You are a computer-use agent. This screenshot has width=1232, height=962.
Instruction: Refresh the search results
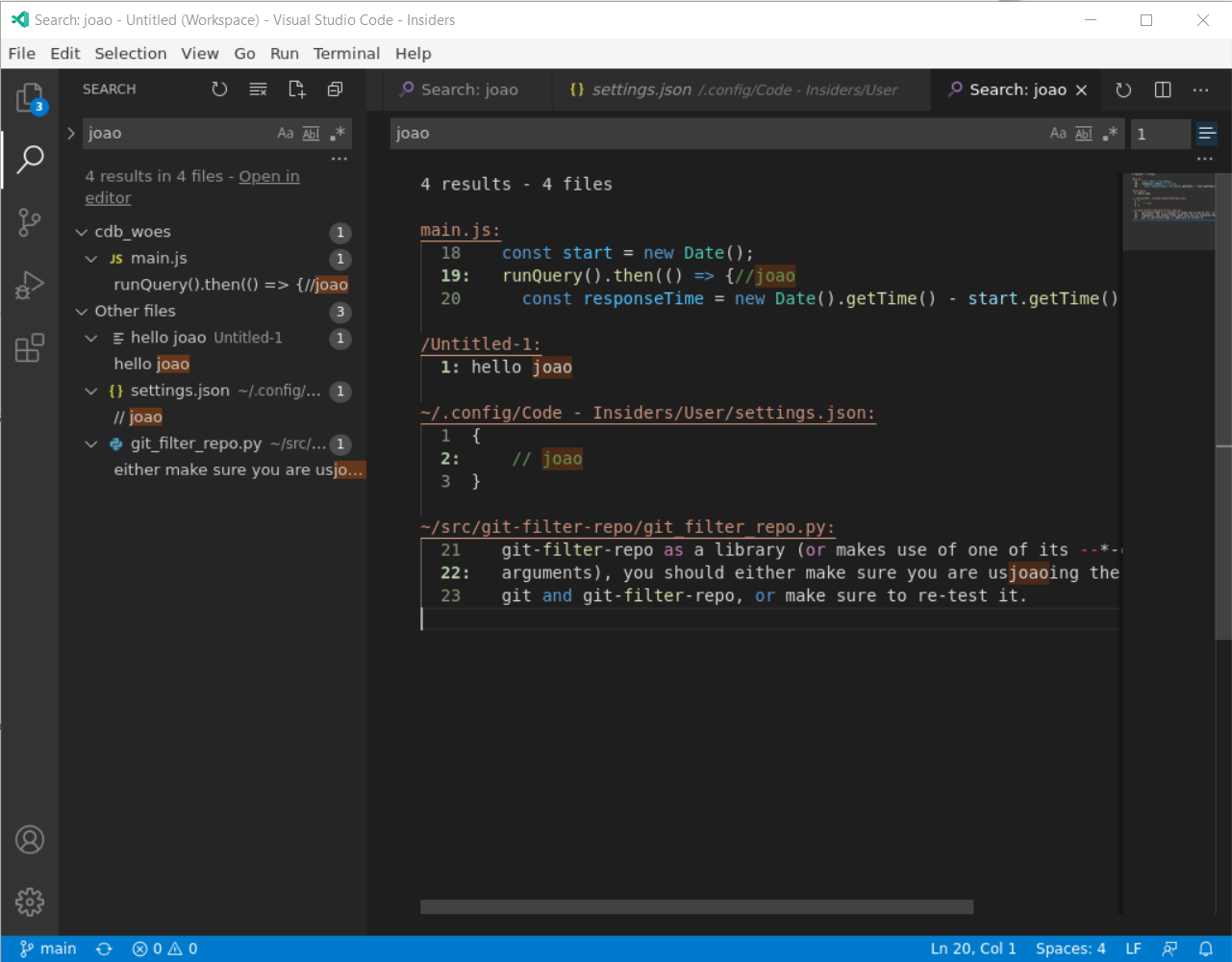(219, 89)
